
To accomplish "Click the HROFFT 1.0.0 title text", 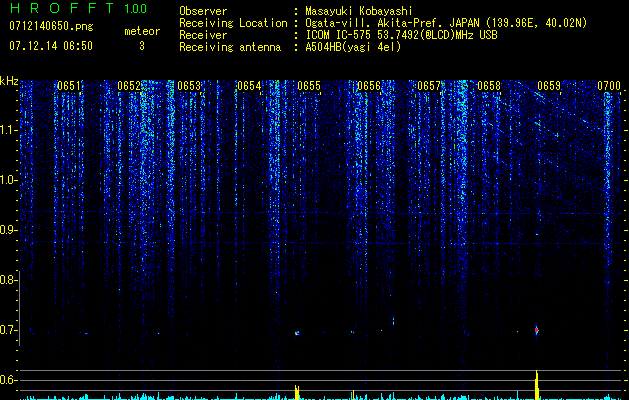I will (x=78, y=8).
